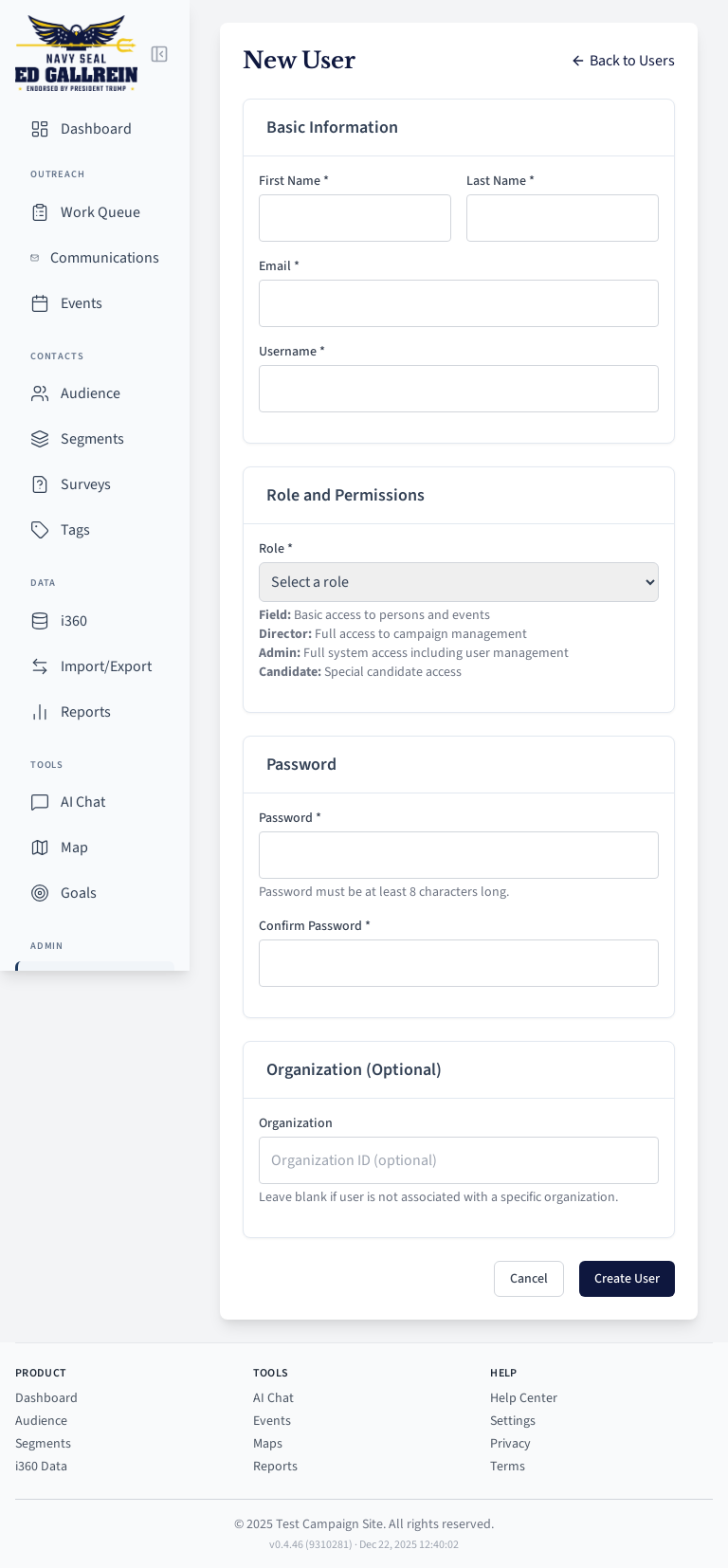Go to Import/Export in sidebar

[105, 666]
